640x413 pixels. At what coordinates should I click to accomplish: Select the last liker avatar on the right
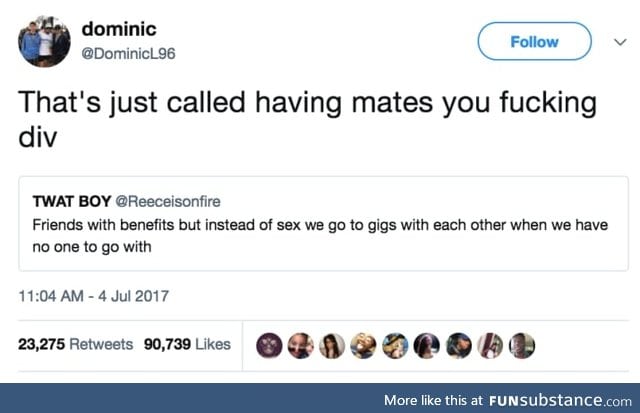tap(522, 346)
